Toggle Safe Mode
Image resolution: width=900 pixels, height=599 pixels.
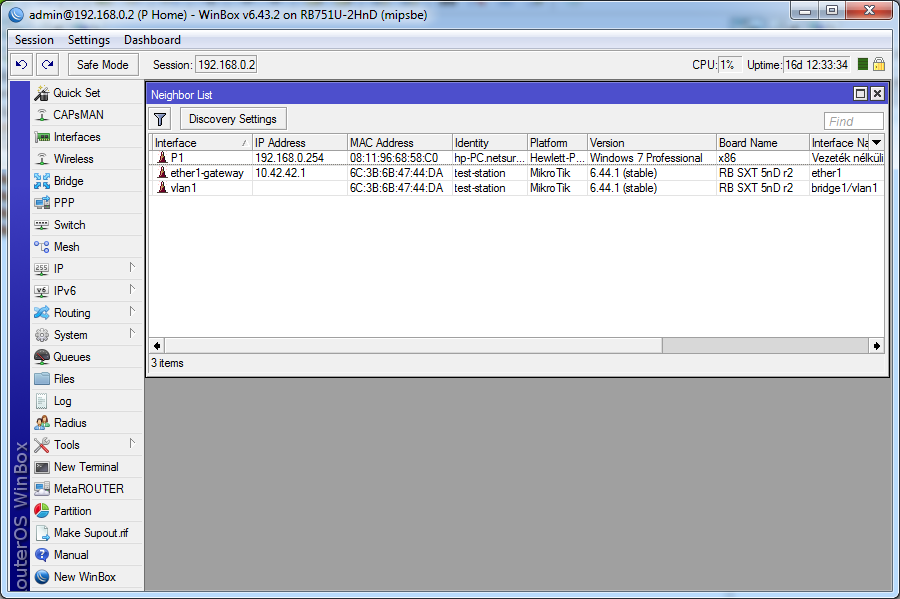point(103,64)
